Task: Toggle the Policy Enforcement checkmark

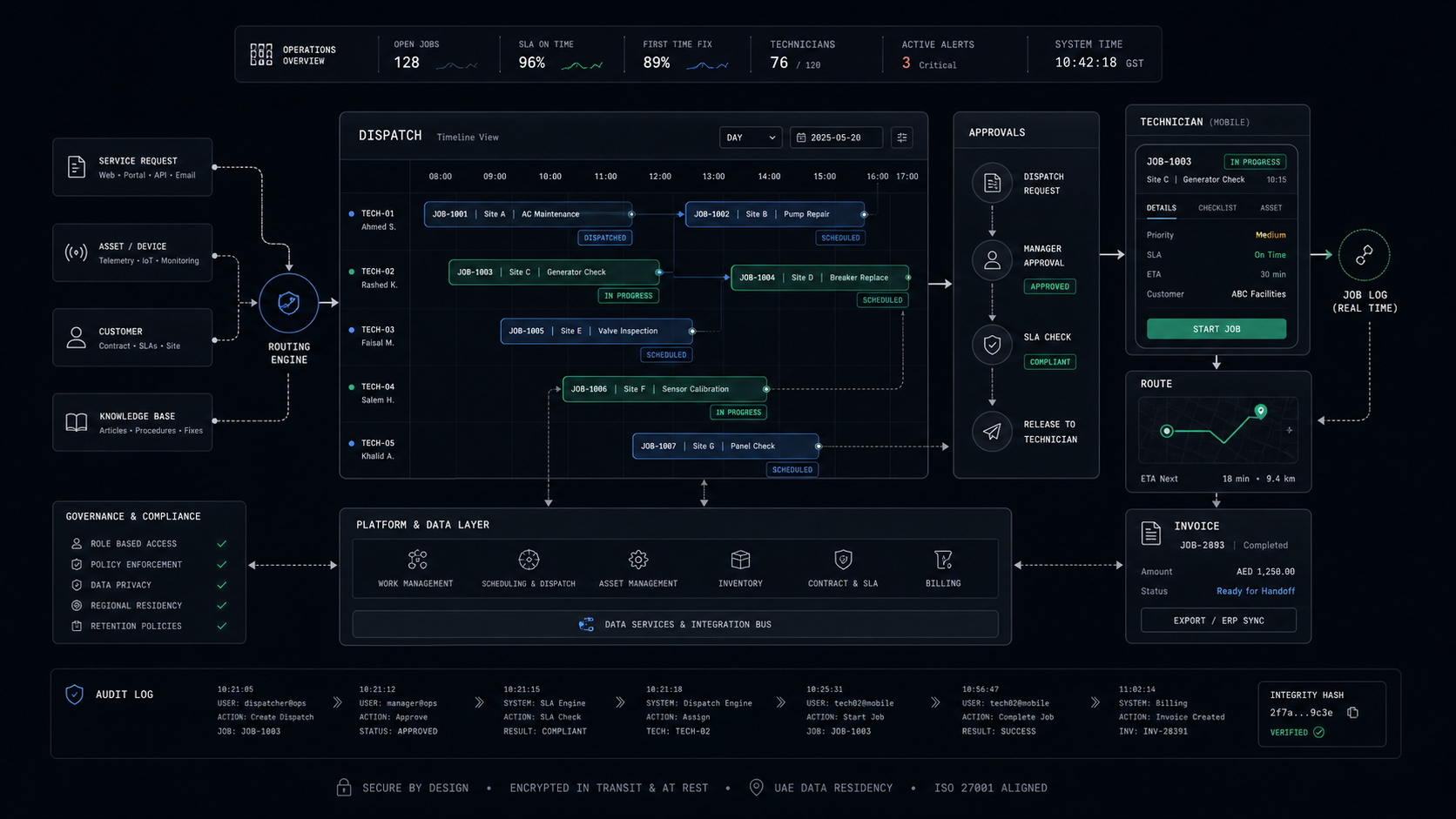Action: pos(222,565)
